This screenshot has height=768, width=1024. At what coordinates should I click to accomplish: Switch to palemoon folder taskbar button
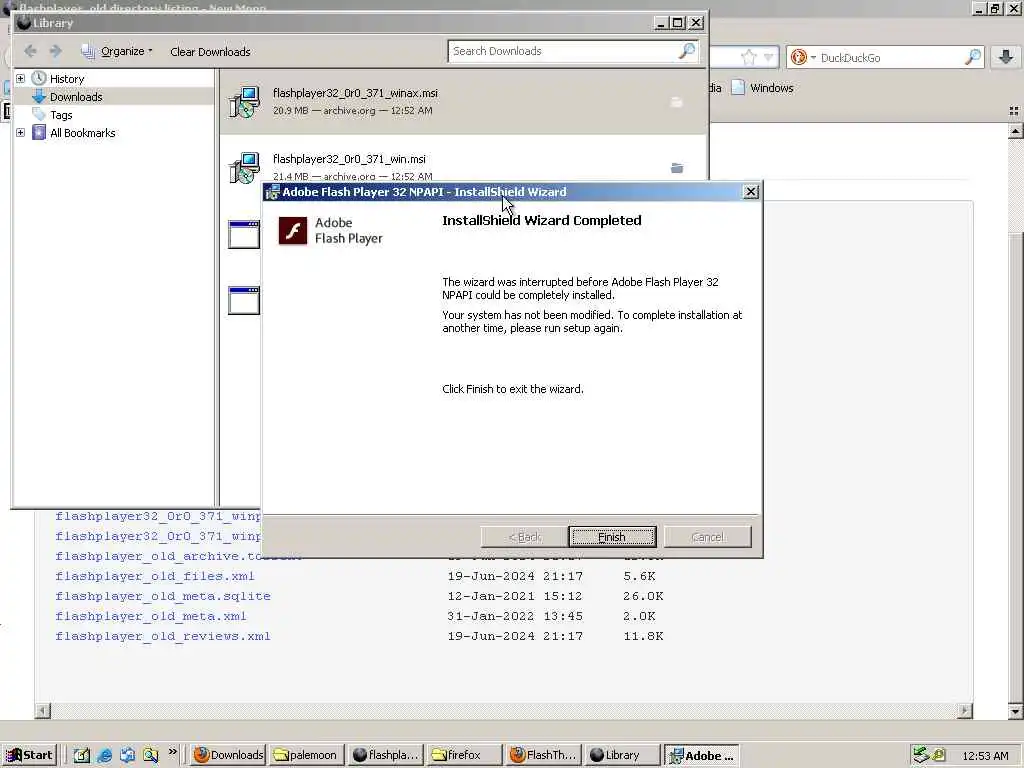pos(305,755)
